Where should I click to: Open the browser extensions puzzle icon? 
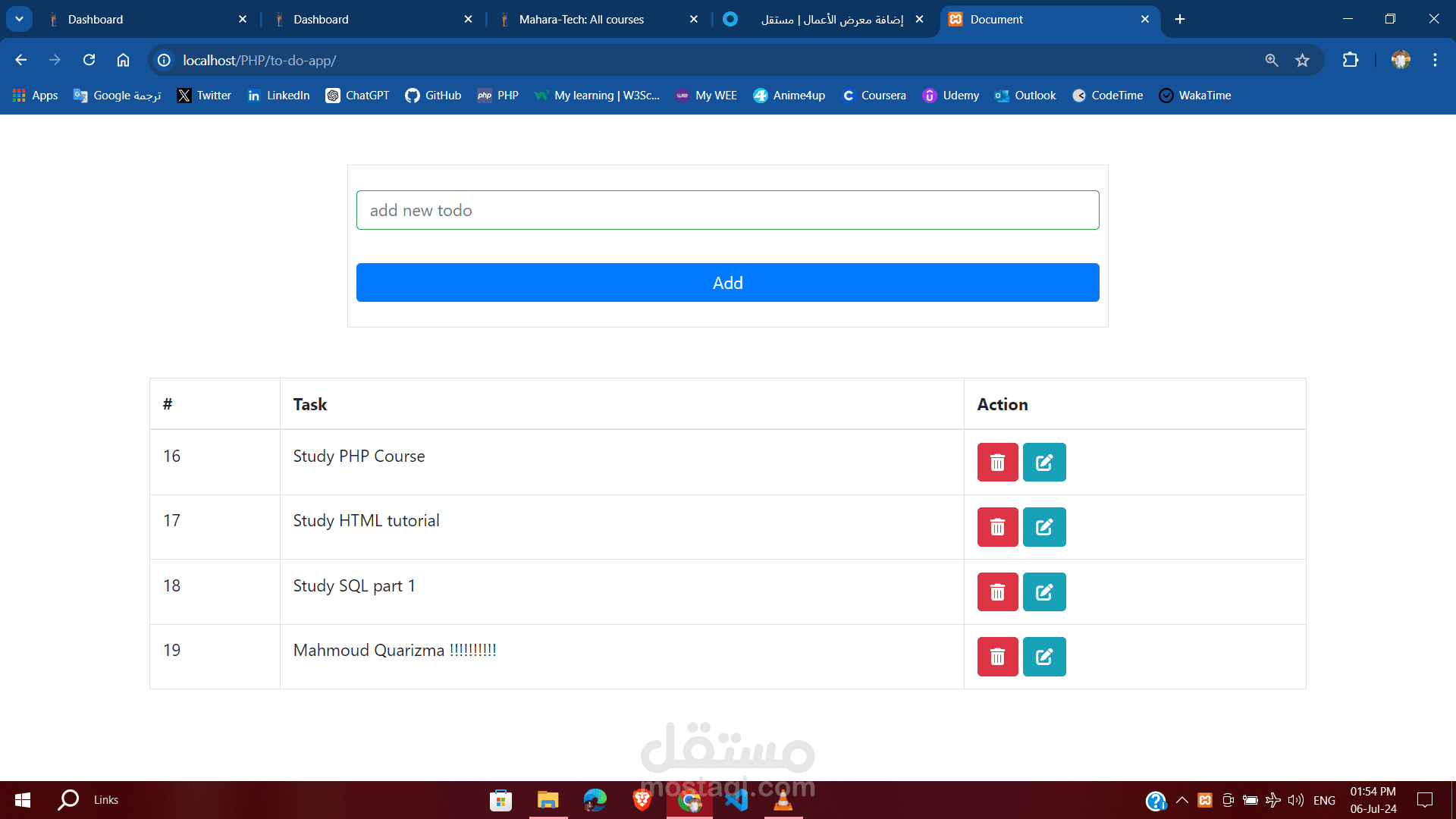point(1351,60)
